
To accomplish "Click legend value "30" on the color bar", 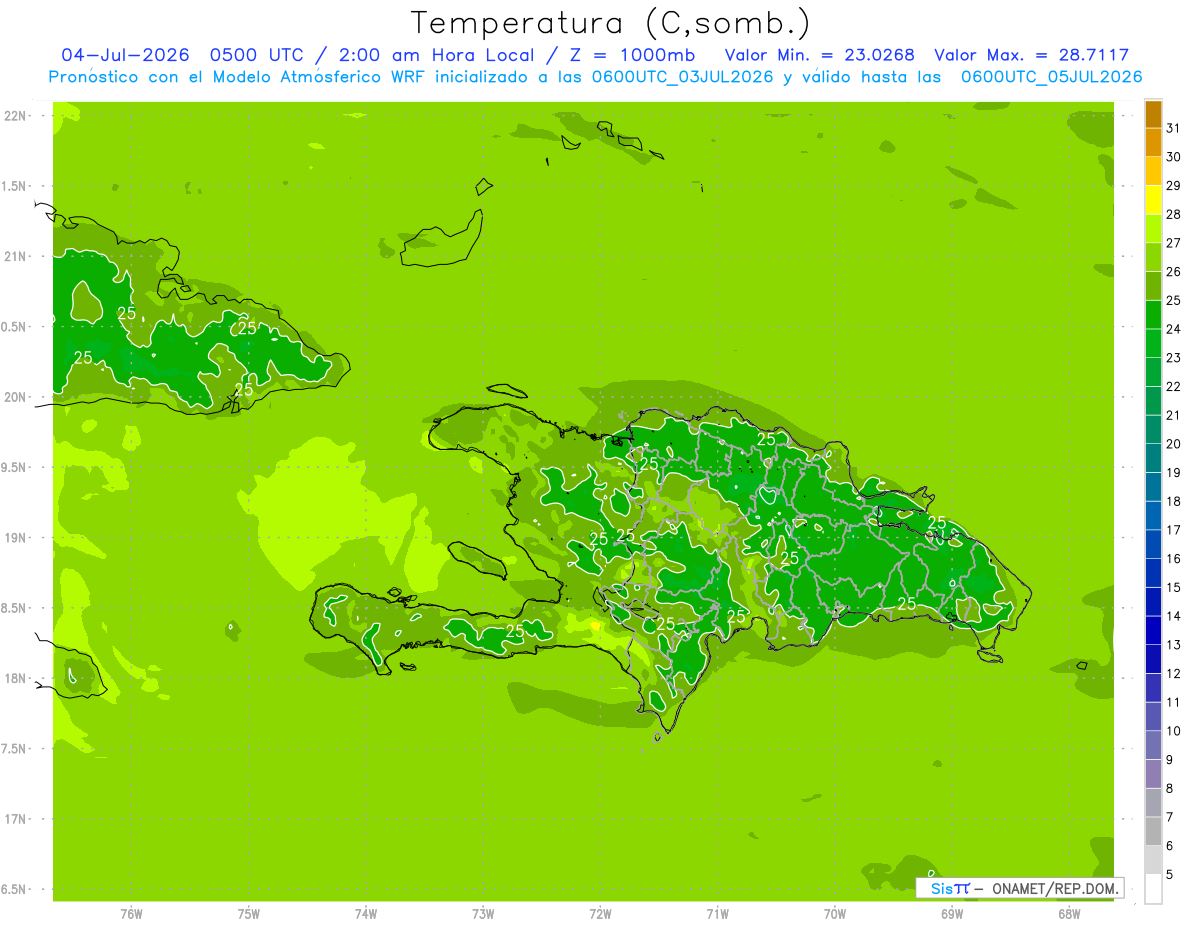I will coord(1174,157).
